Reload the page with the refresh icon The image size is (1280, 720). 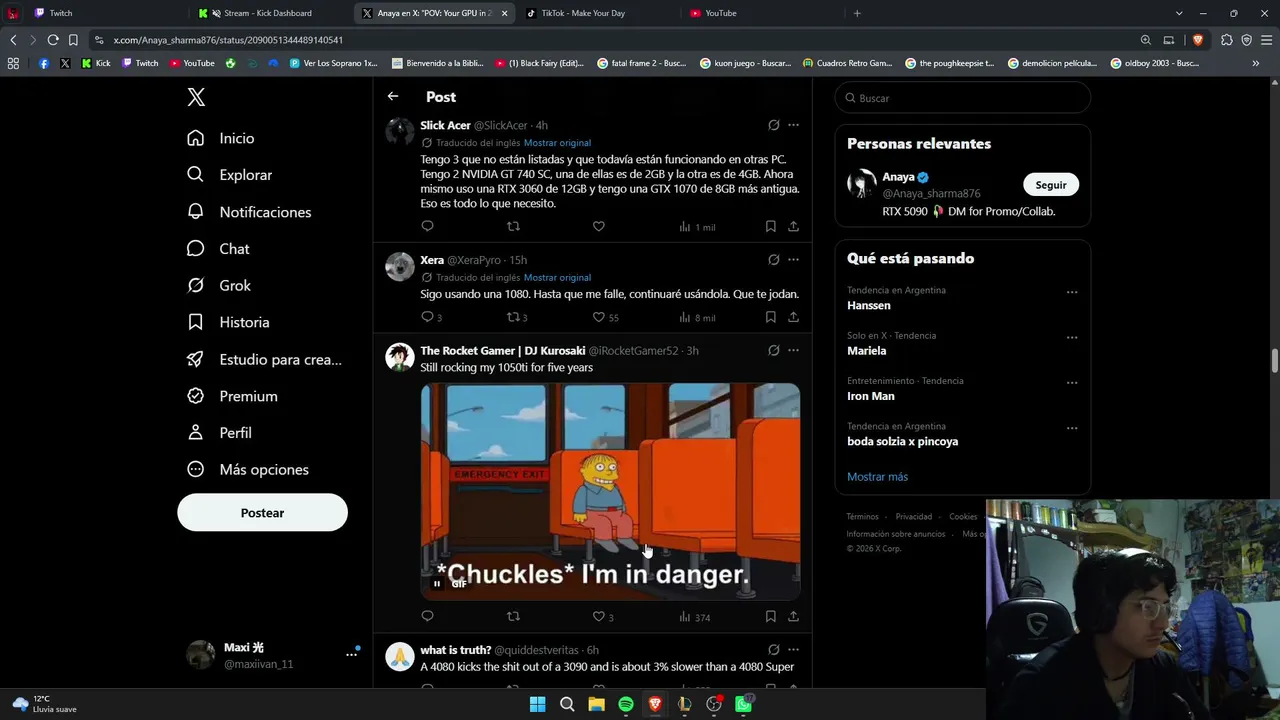(x=53, y=40)
